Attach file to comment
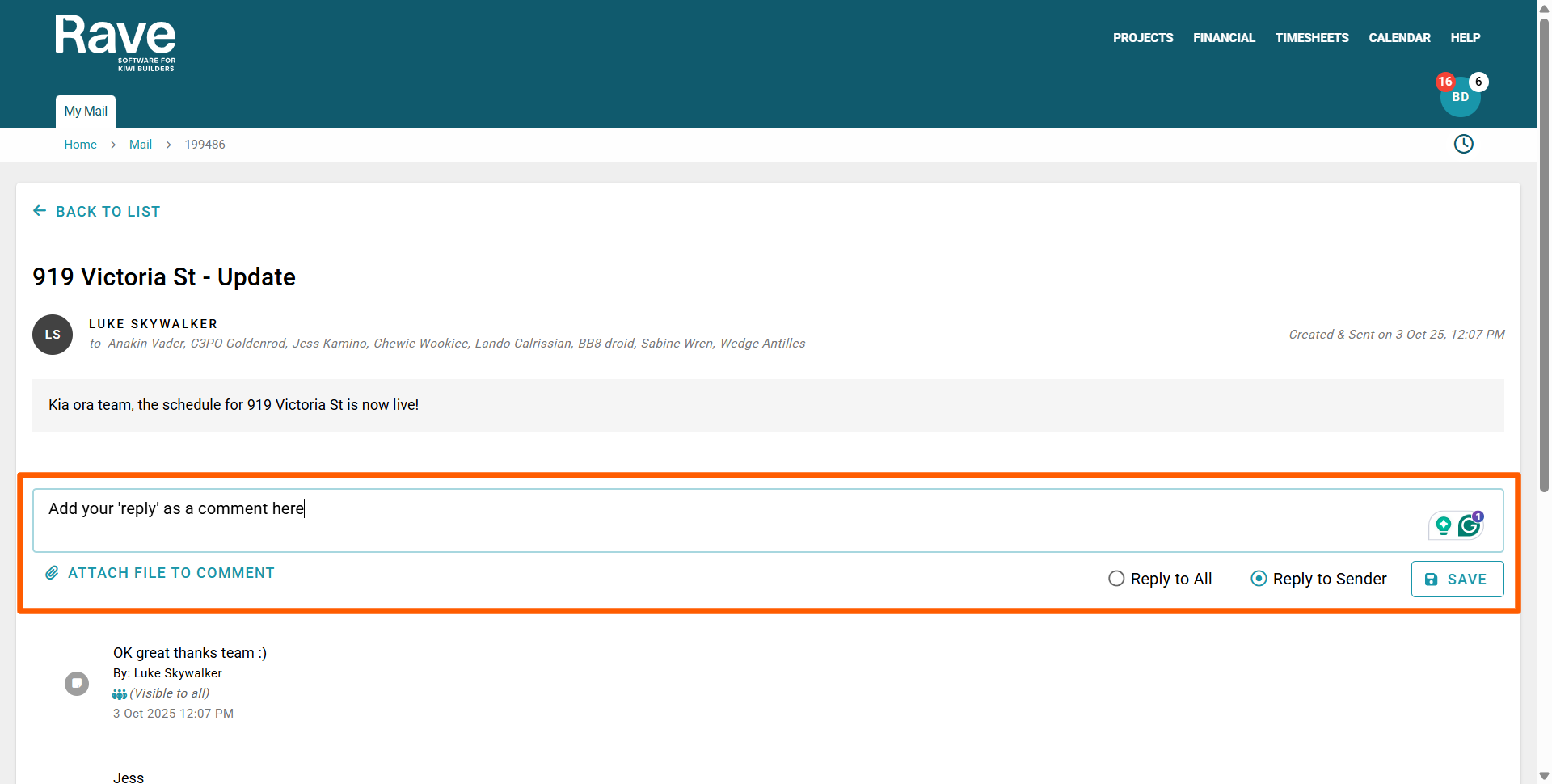The width and height of the screenshot is (1552, 784). coord(160,573)
